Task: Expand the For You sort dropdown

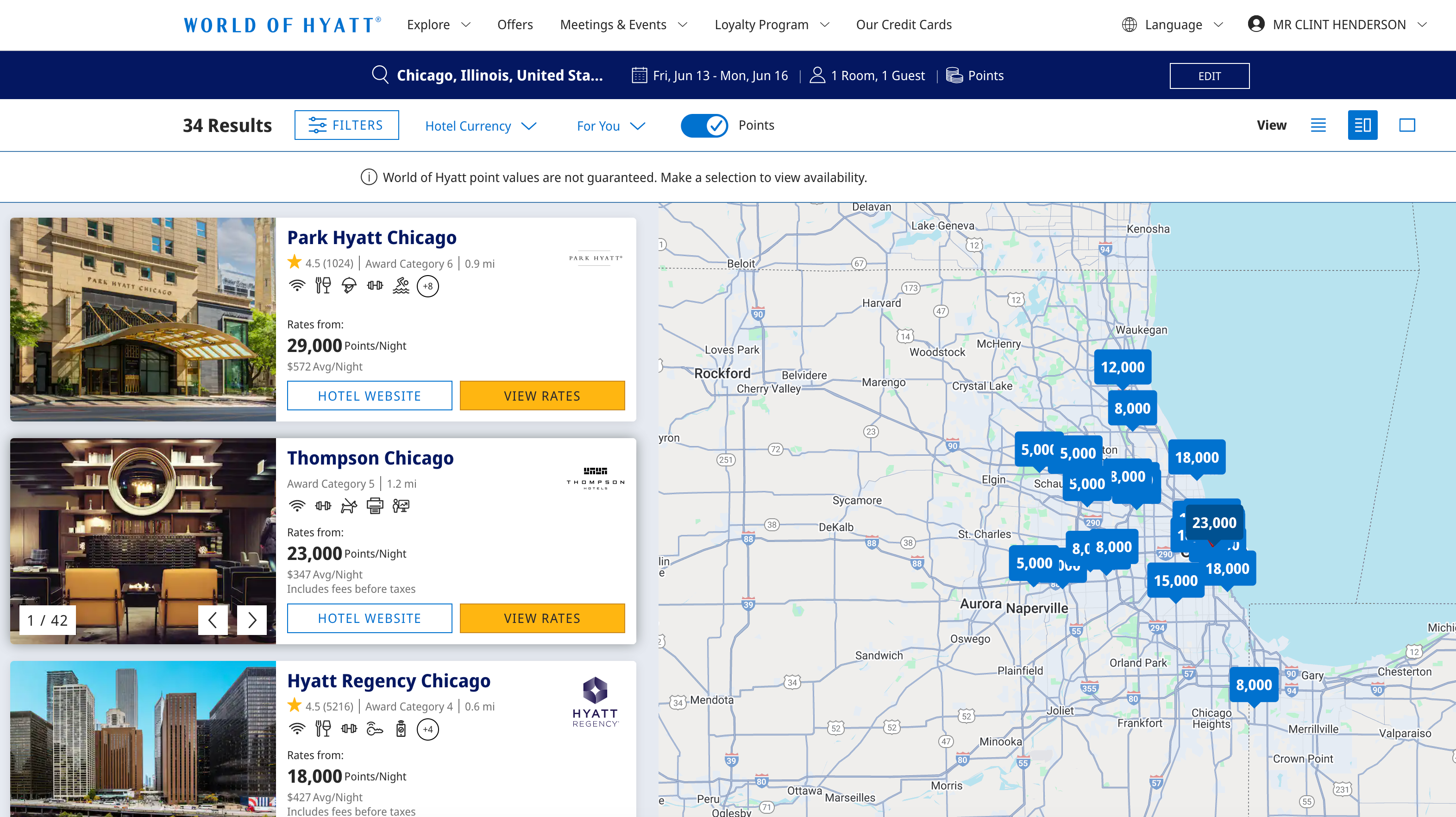Action: [x=610, y=126]
